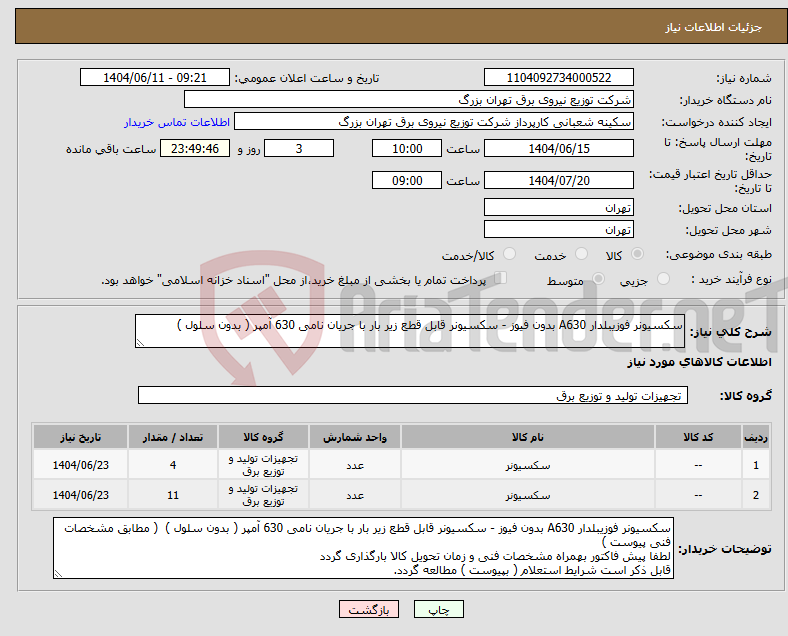The image size is (788, 636).
Task: Open the اطلاعات تماس خریدار link
Action: pos(177,122)
